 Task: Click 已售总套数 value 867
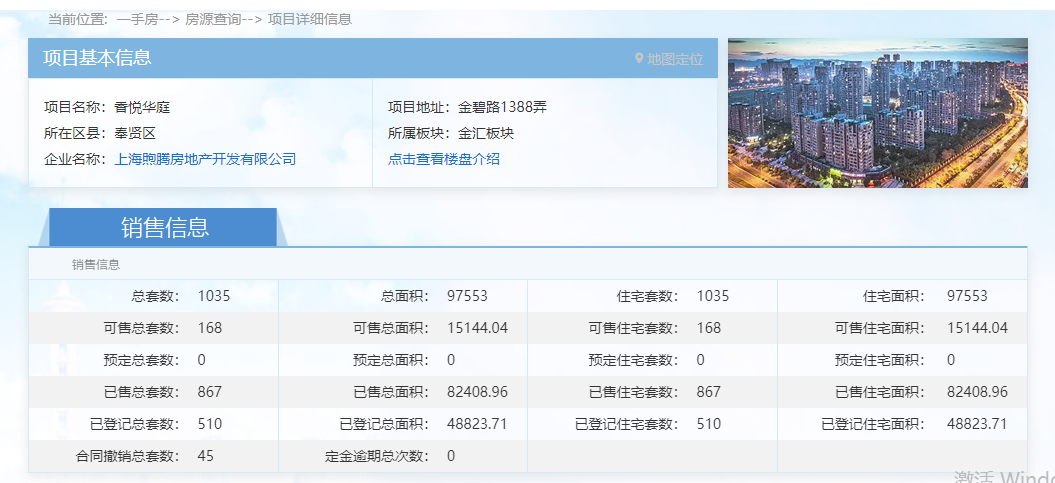click(210, 392)
